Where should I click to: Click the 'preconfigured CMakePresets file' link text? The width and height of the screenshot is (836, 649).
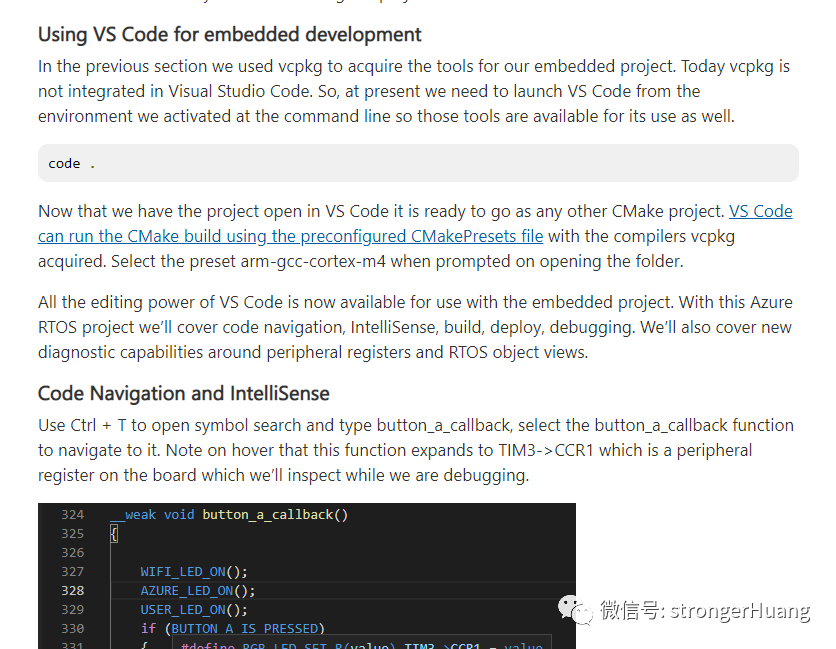(x=422, y=236)
